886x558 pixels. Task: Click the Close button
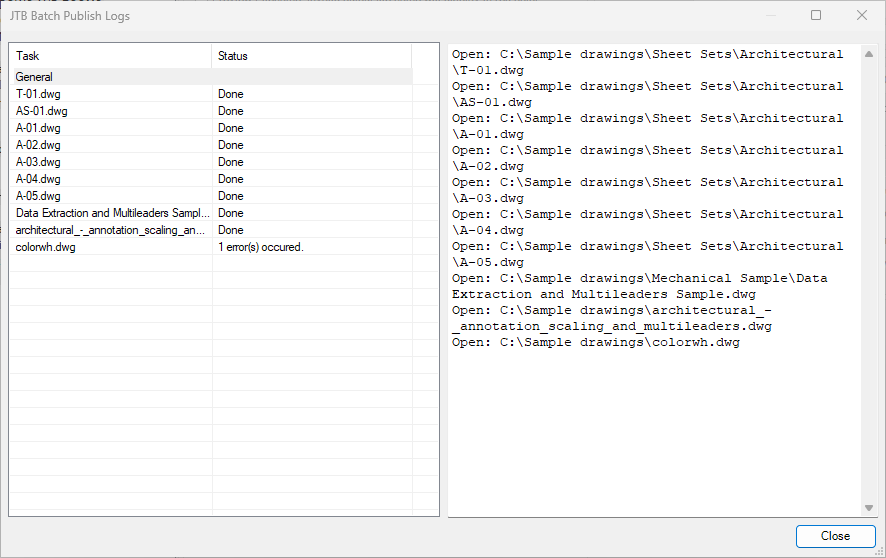click(x=835, y=536)
